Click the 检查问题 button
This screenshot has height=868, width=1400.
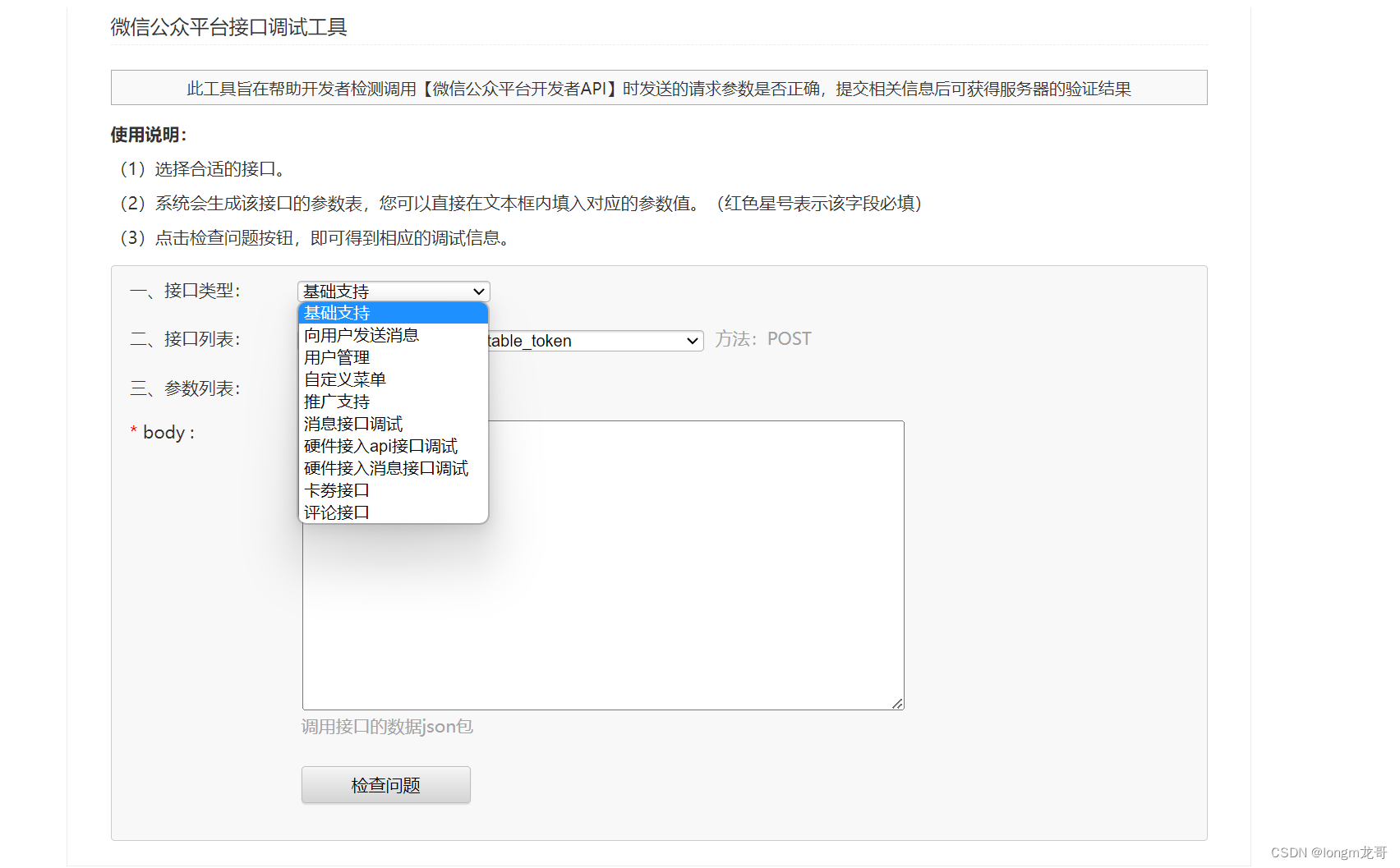point(386,785)
